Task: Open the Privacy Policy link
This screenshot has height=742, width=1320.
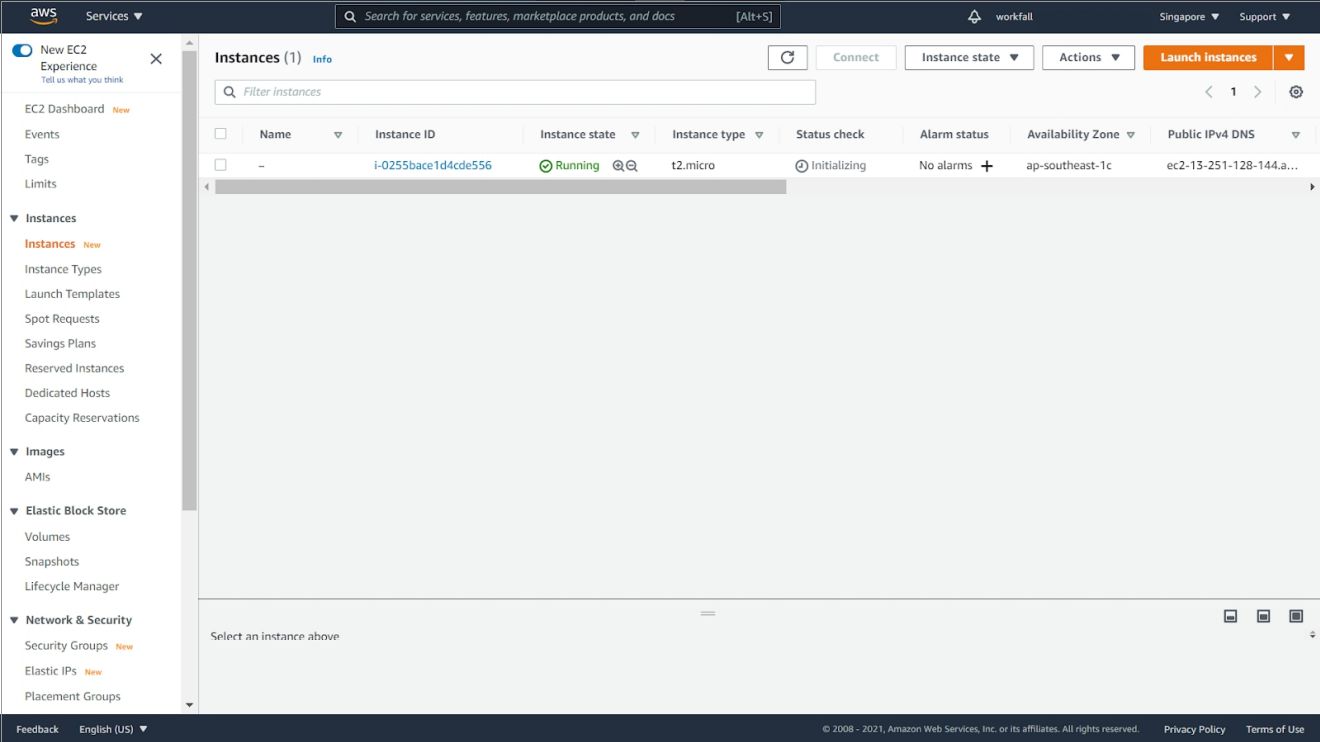Action: [x=1194, y=729]
